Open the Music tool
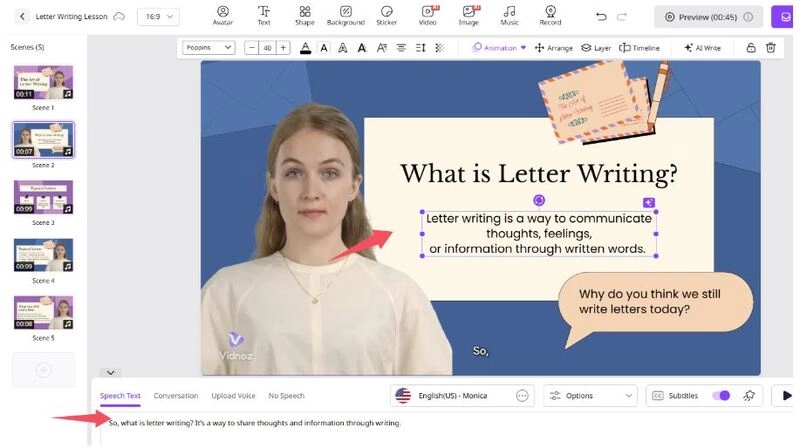 [x=509, y=16]
